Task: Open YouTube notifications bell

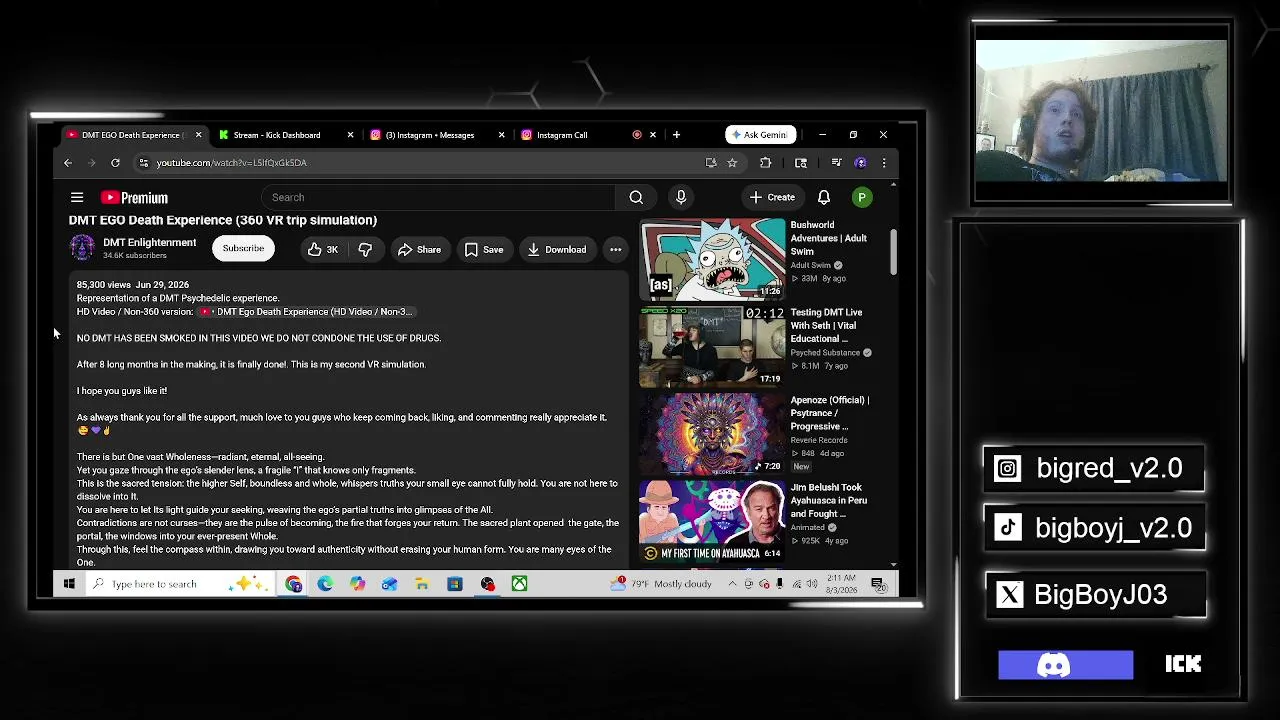Action: 824,198
